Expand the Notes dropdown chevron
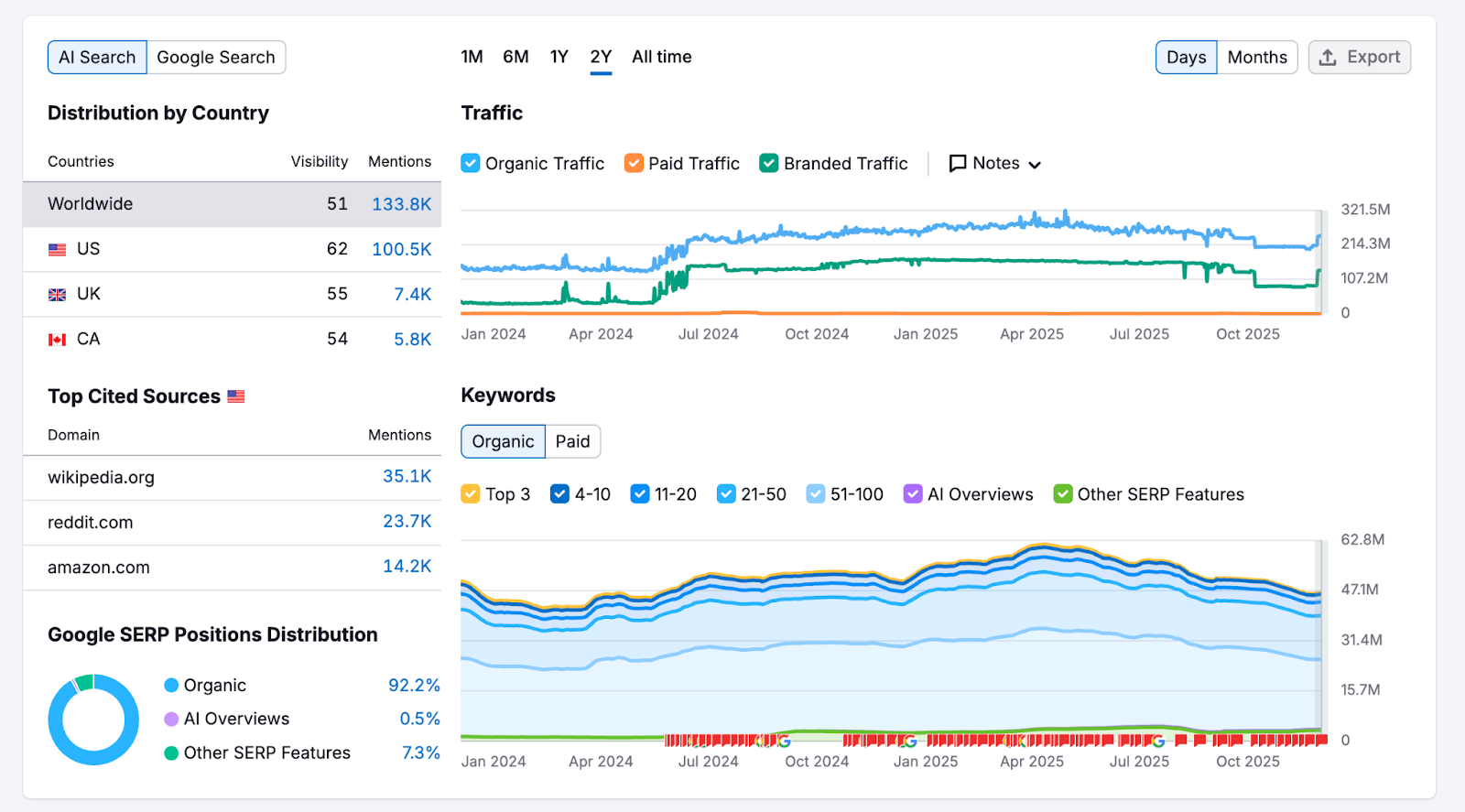Viewport: 1465px width, 812px height. click(1035, 165)
